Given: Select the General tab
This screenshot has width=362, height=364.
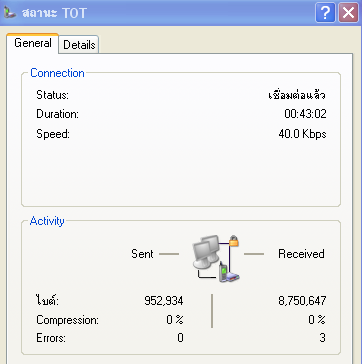Looking at the screenshot, I should [x=33, y=43].
